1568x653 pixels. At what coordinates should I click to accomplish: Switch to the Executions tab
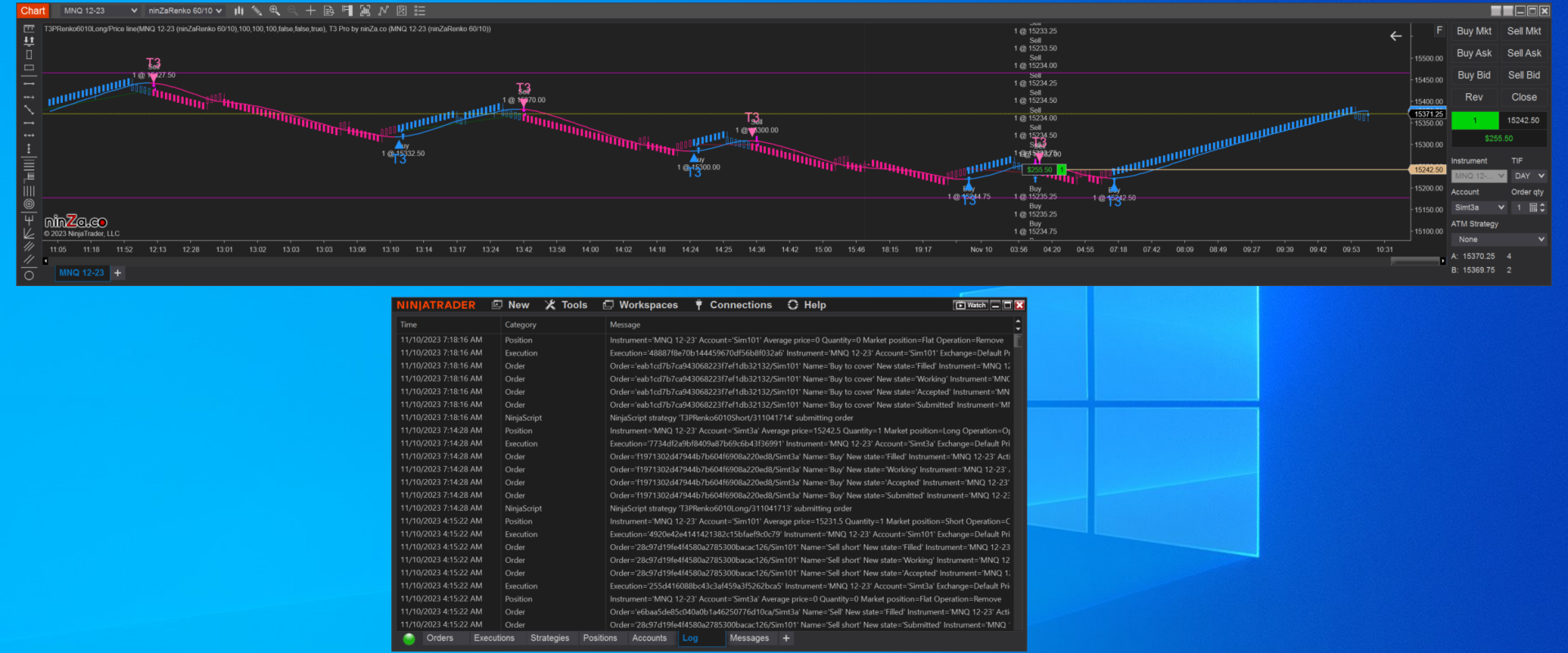494,638
